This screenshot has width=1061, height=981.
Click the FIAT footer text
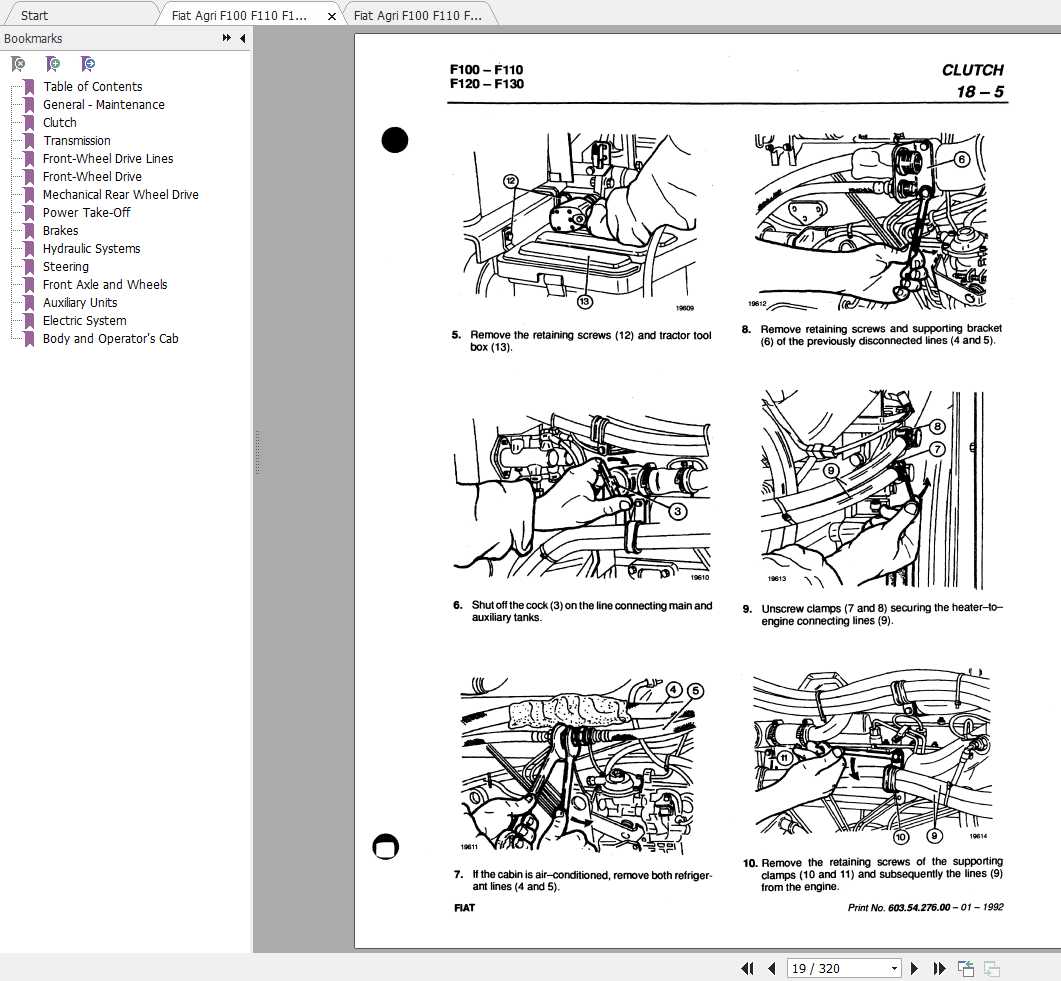(464, 908)
